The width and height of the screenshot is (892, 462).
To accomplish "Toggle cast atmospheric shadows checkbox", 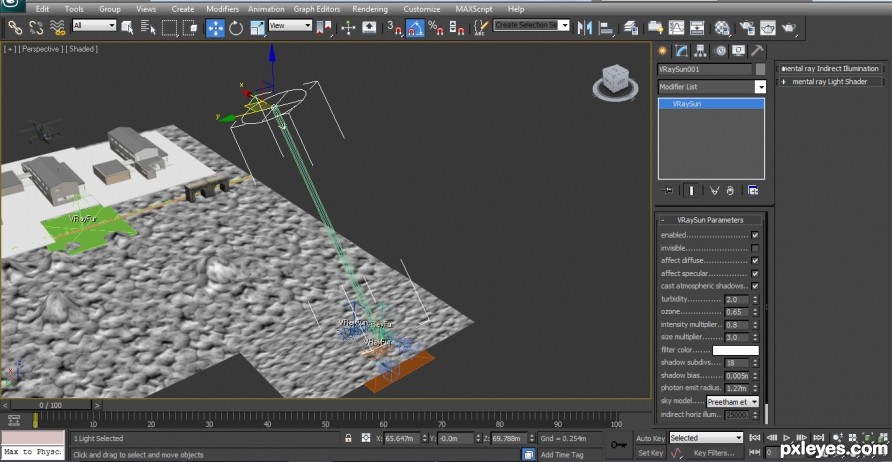I will [755, 286].
